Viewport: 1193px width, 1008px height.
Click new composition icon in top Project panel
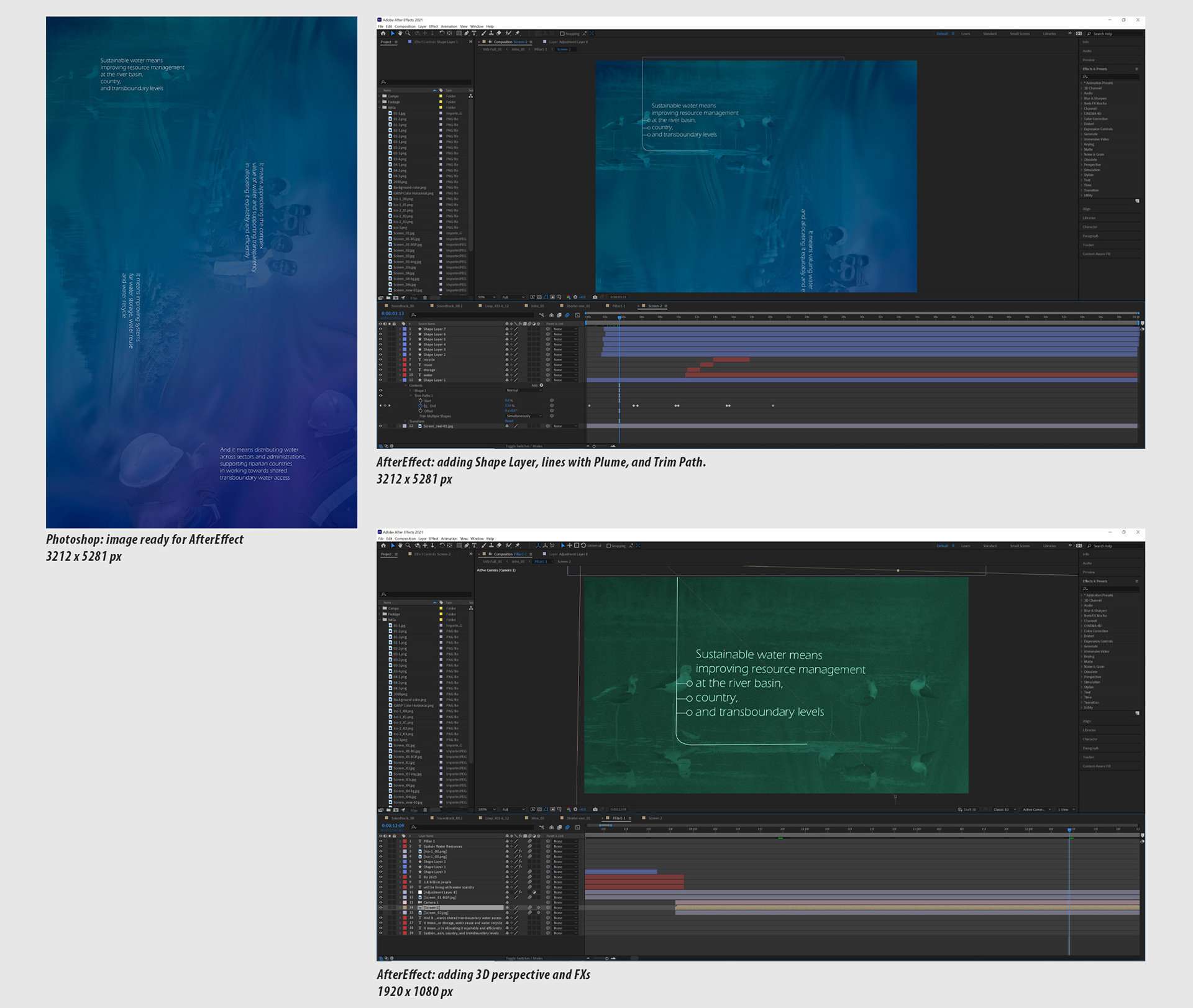396,297
